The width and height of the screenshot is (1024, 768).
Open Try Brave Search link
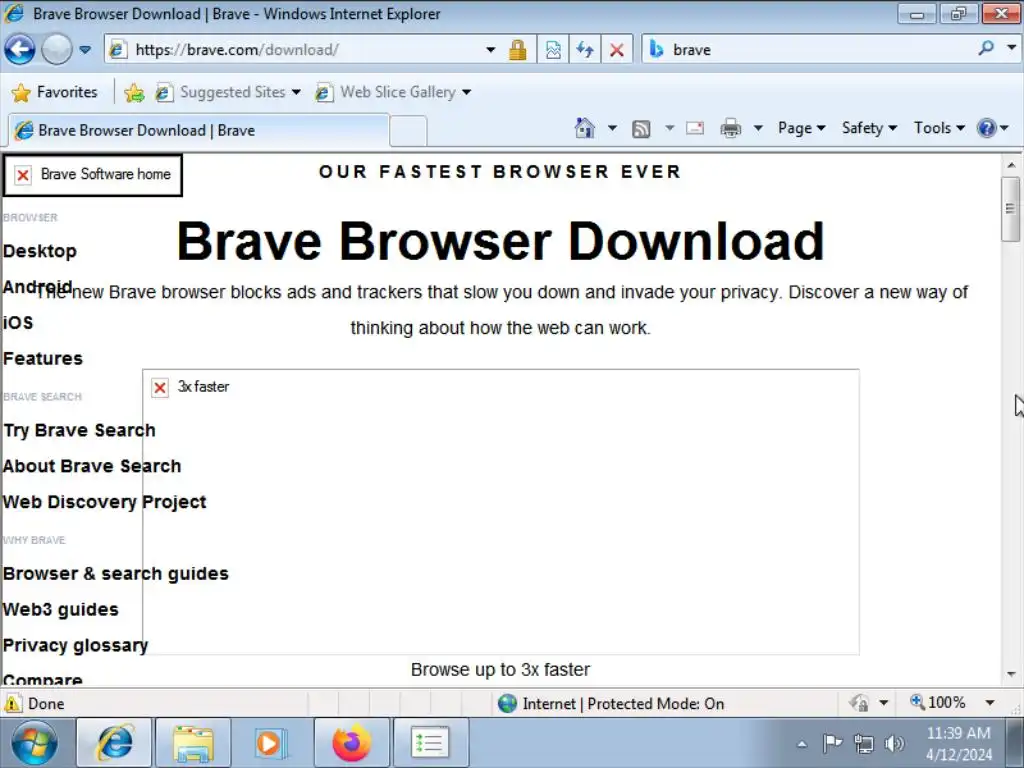[79, 430]
